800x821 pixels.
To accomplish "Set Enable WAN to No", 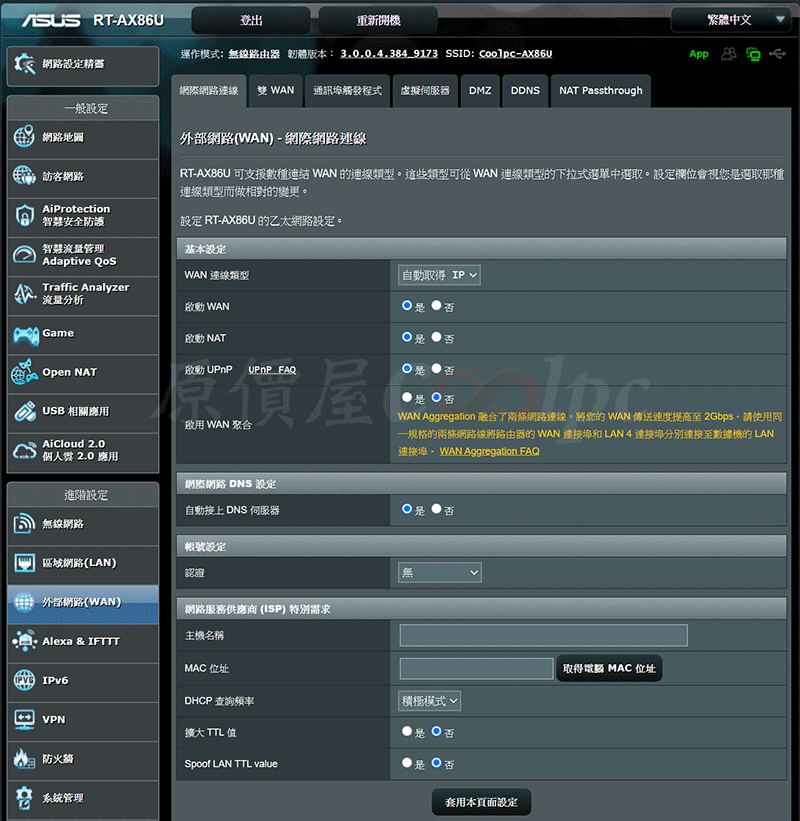I will 436,305.
